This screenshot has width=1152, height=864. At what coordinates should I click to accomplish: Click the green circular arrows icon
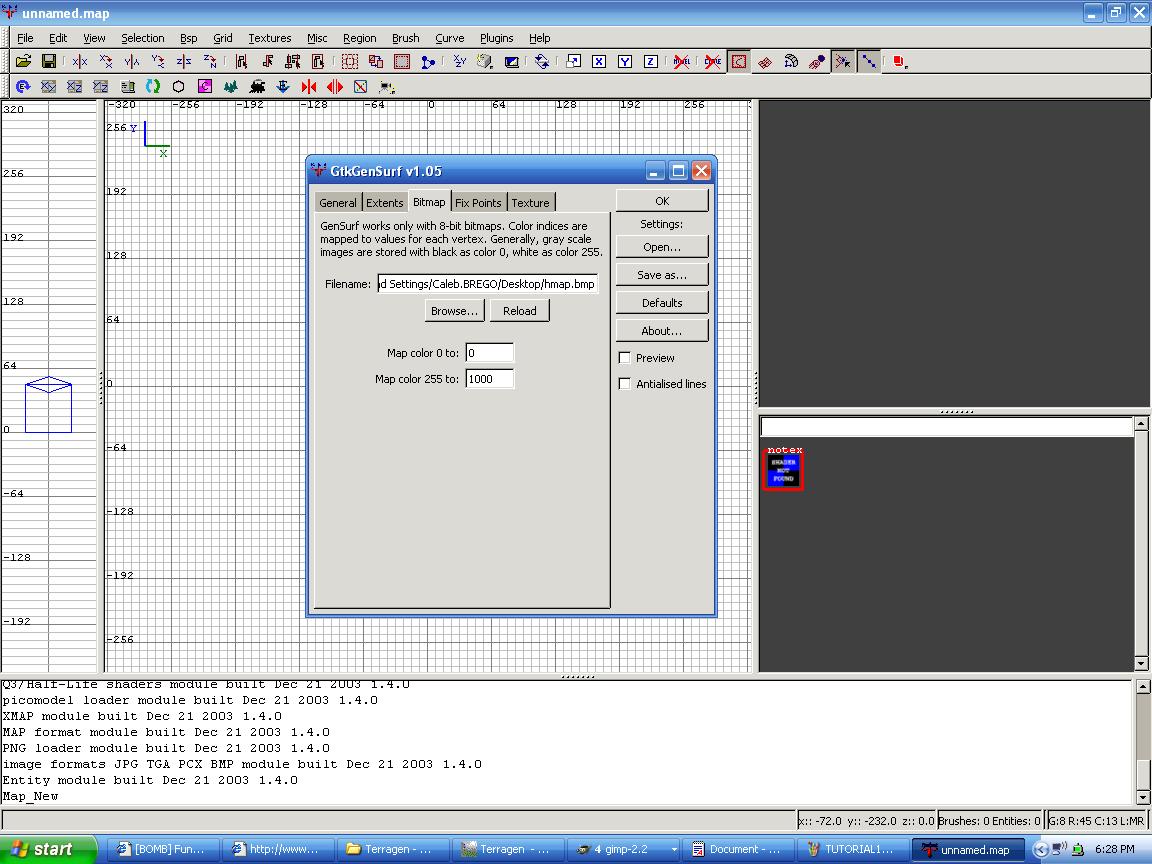pyautogui.click(x=153, y=87)
